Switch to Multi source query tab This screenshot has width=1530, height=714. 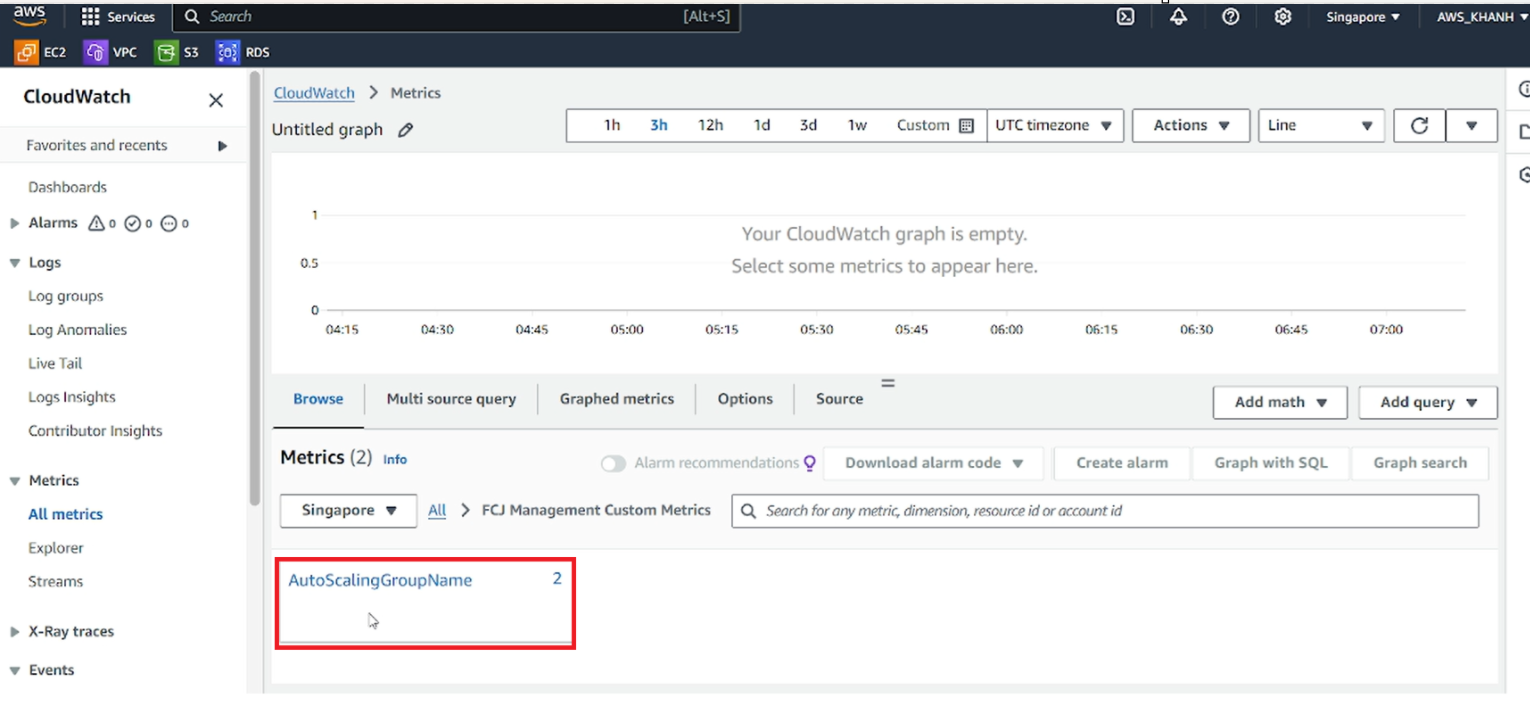[x=451, y=399]
